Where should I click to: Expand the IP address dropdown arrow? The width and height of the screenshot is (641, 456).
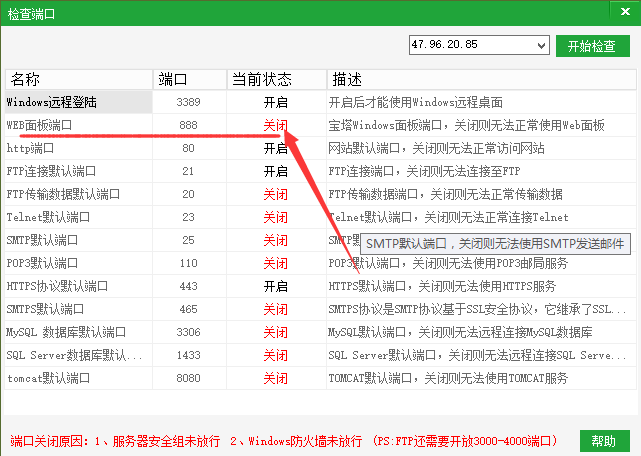(541, 45)
